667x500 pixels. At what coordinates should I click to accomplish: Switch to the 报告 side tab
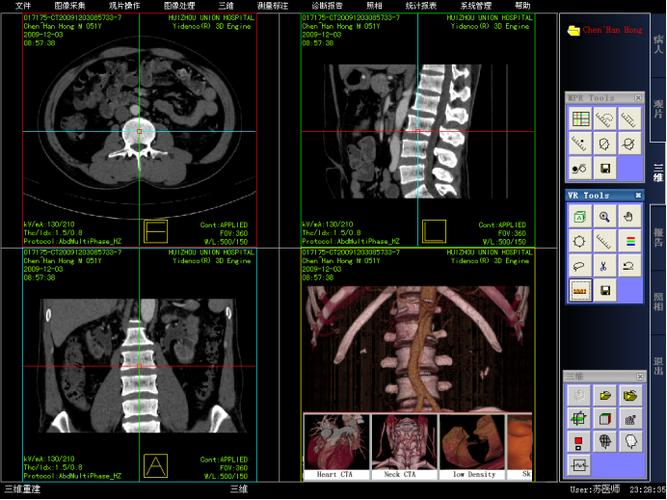tap(658, 237)
